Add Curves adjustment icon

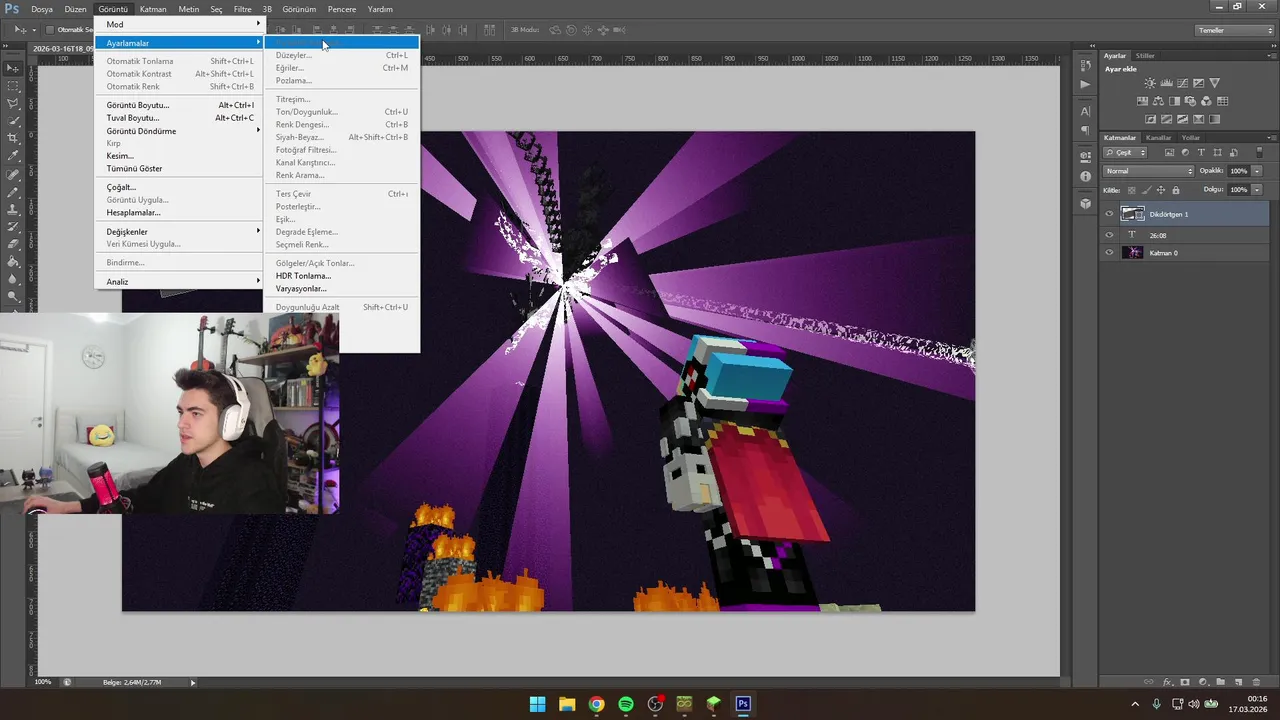1182,83
